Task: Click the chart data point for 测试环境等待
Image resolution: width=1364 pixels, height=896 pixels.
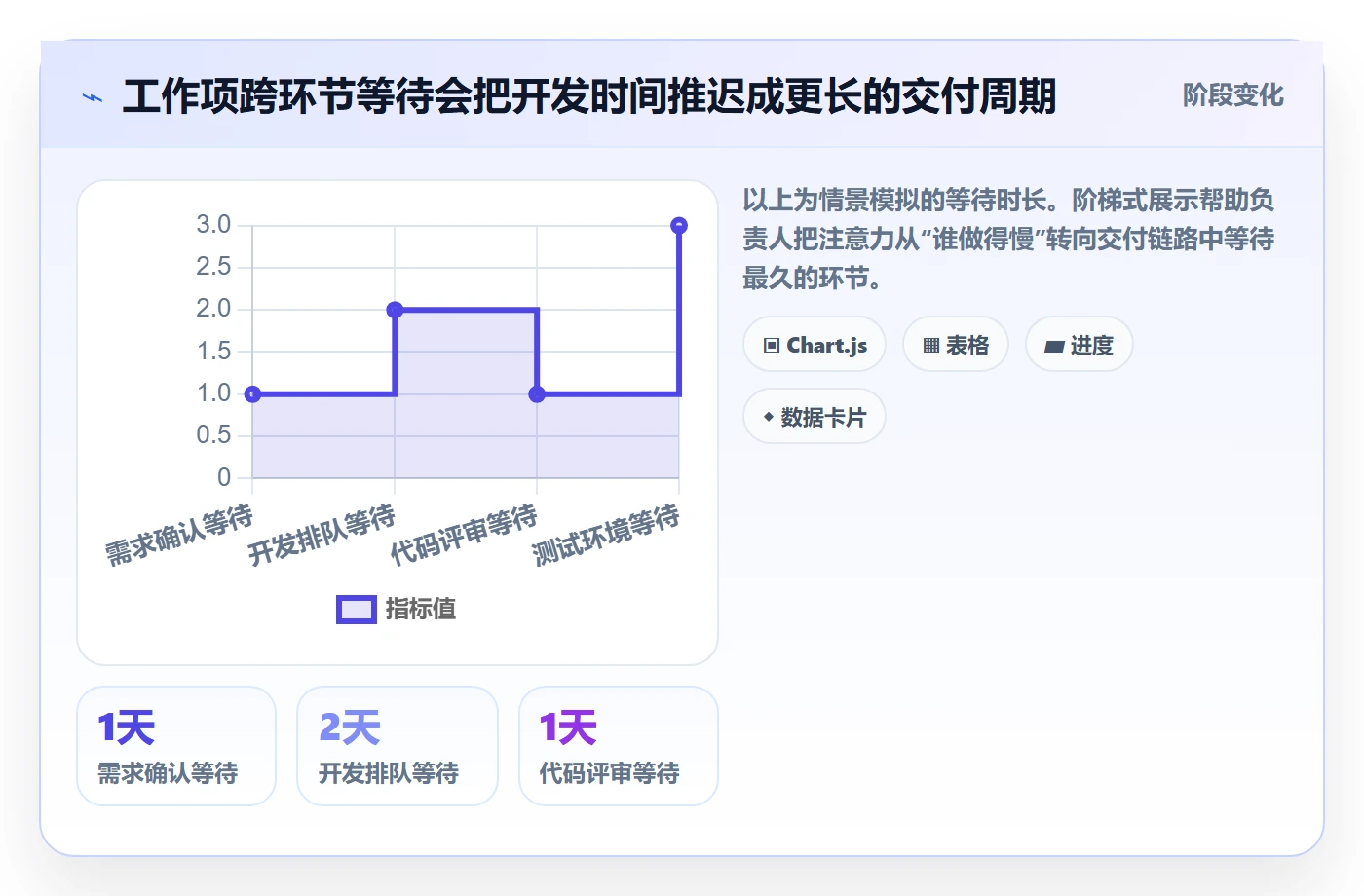Action: 679,226
